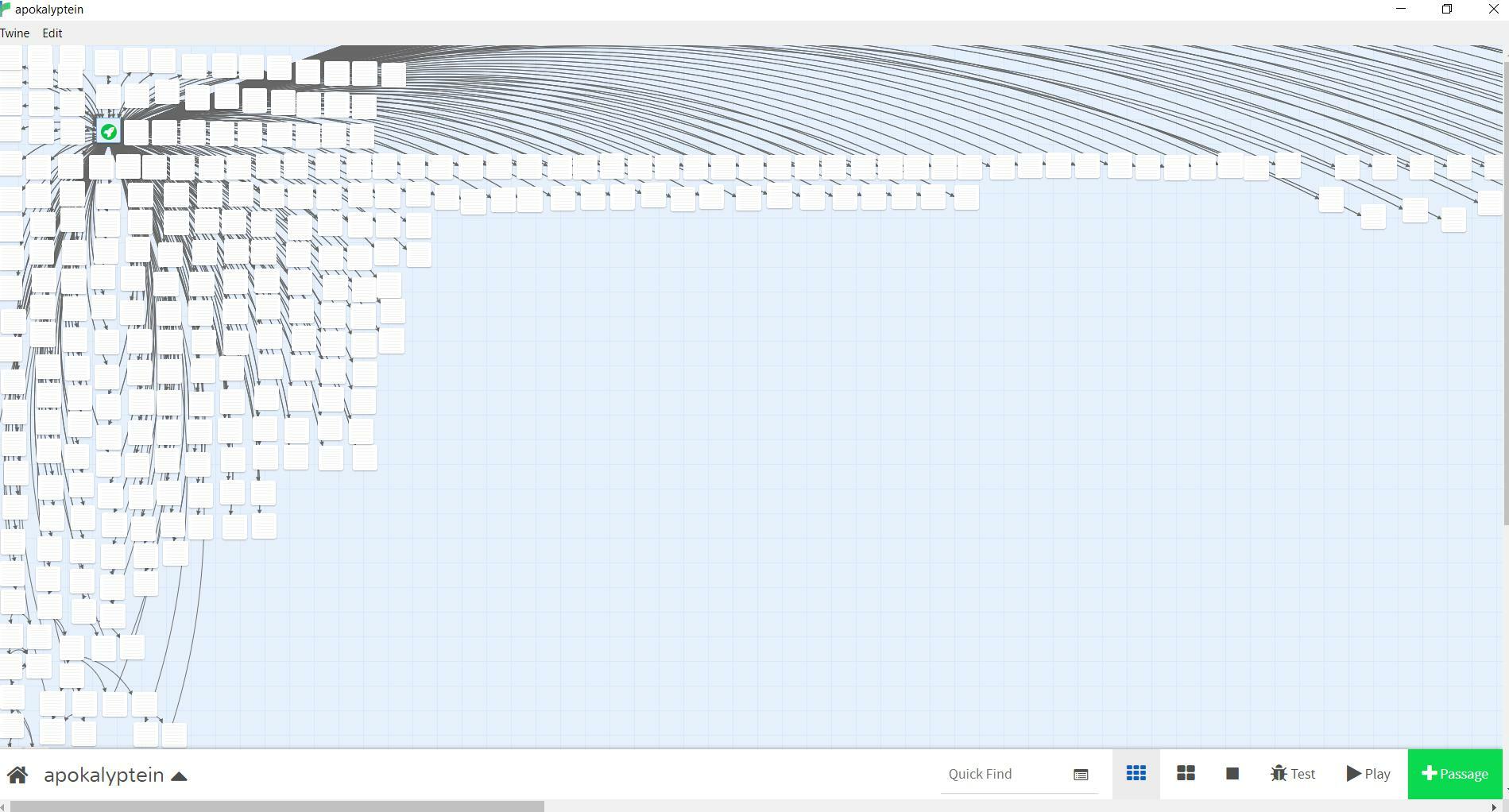Play the story
Viewport: 1509px width, 812px height.
[x=1368, y=774]
